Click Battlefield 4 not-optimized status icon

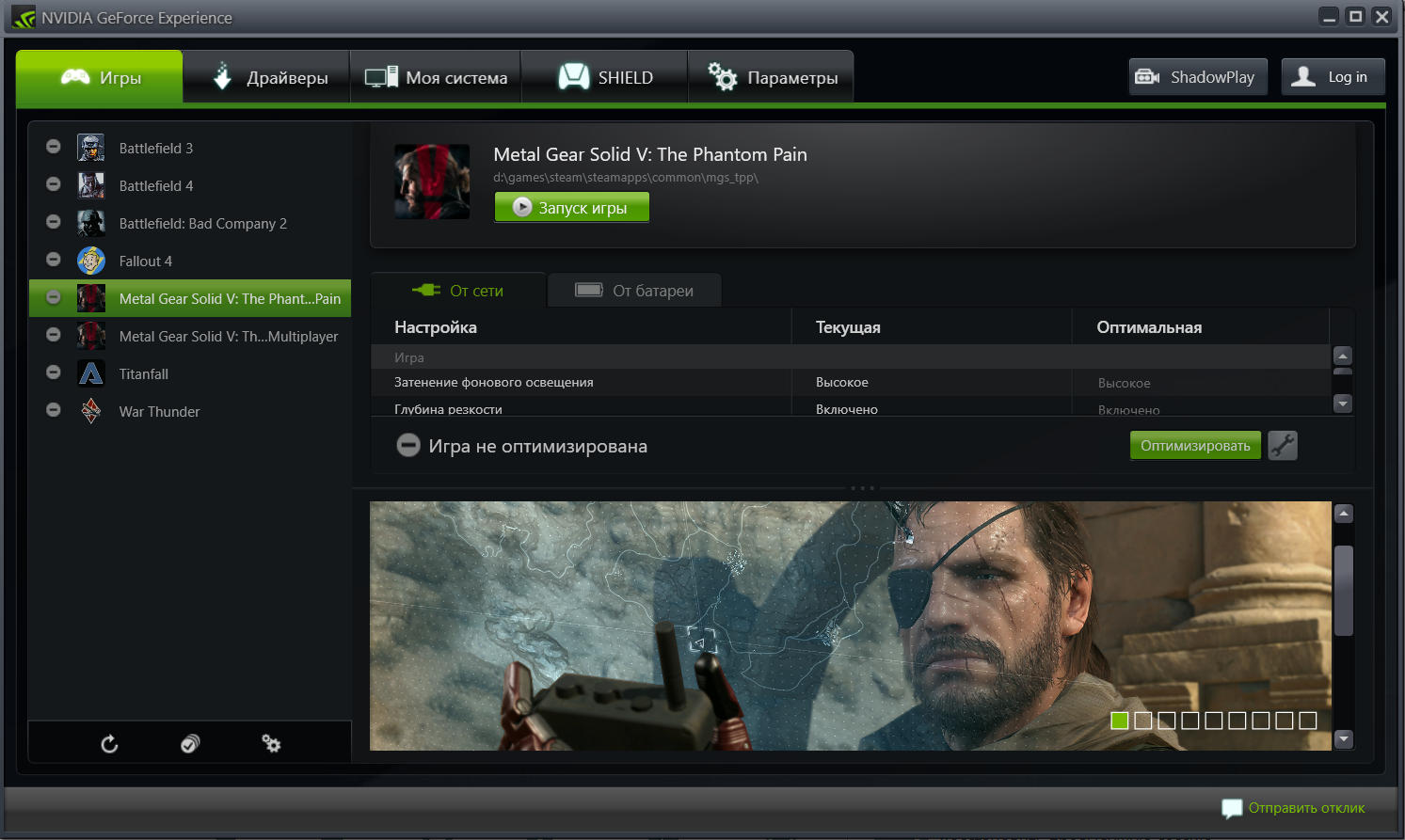click(x=54, y=184)
